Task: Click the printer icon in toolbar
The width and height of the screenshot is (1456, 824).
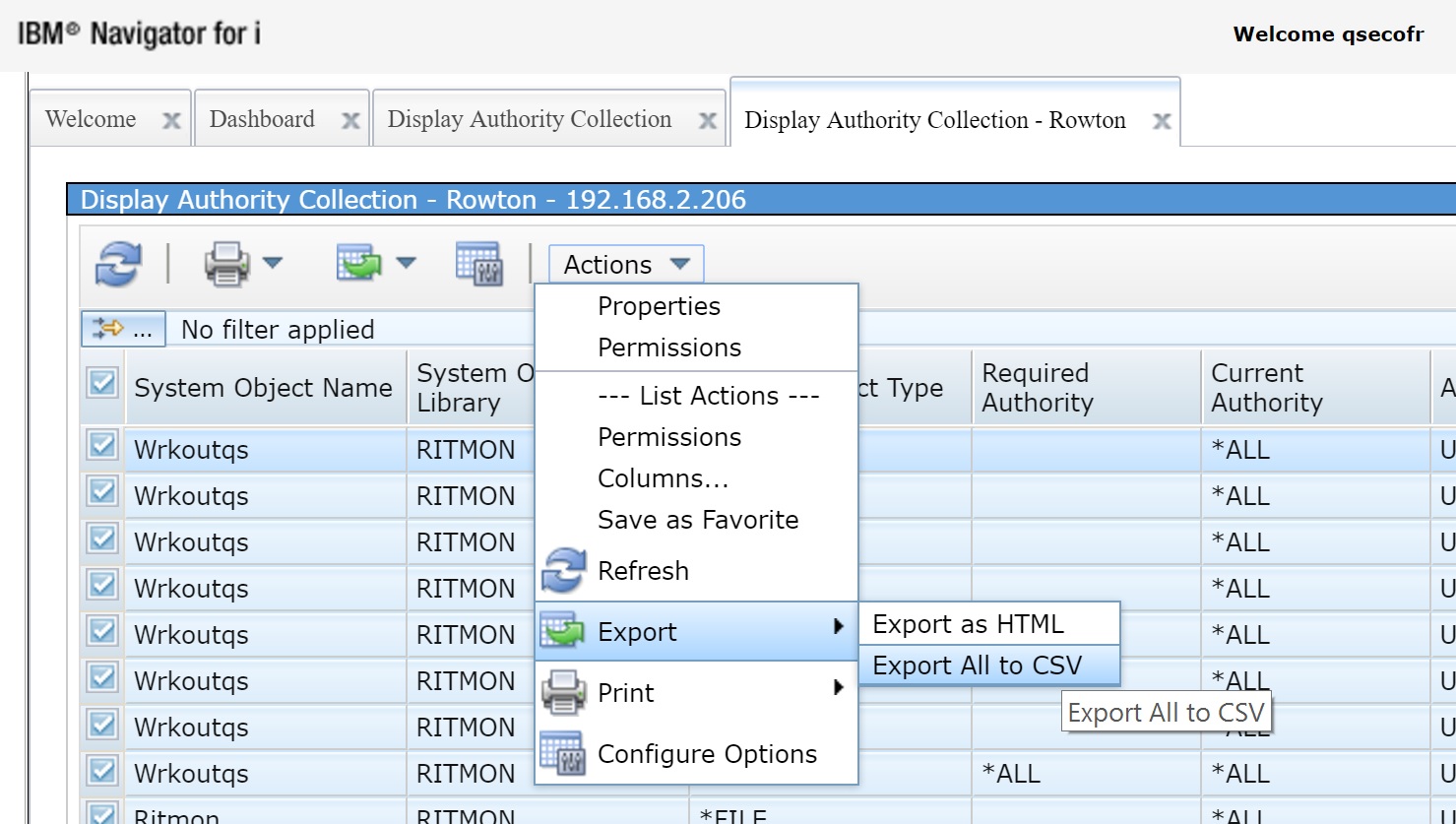Action: [226, 265]
